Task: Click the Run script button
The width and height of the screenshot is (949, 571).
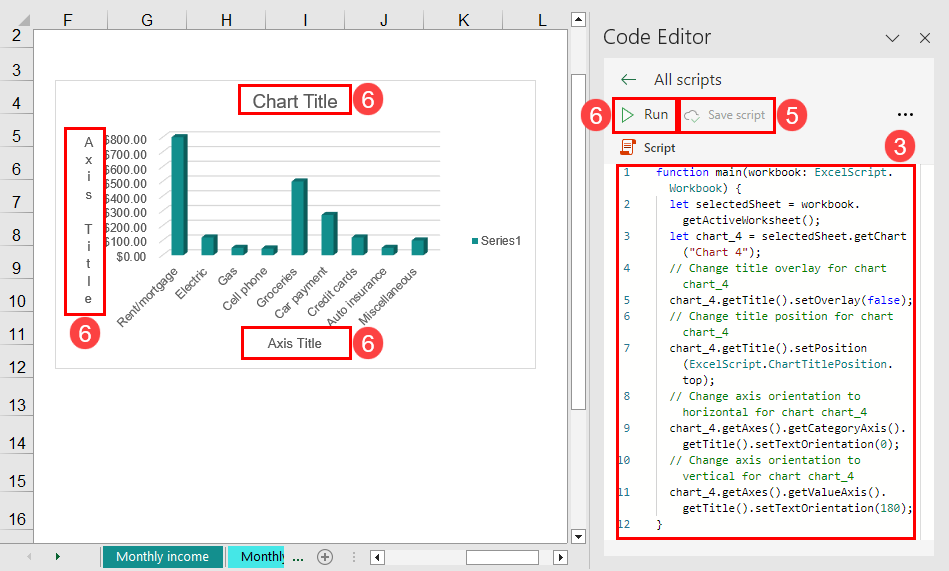Action: click(x=645, y=114)
